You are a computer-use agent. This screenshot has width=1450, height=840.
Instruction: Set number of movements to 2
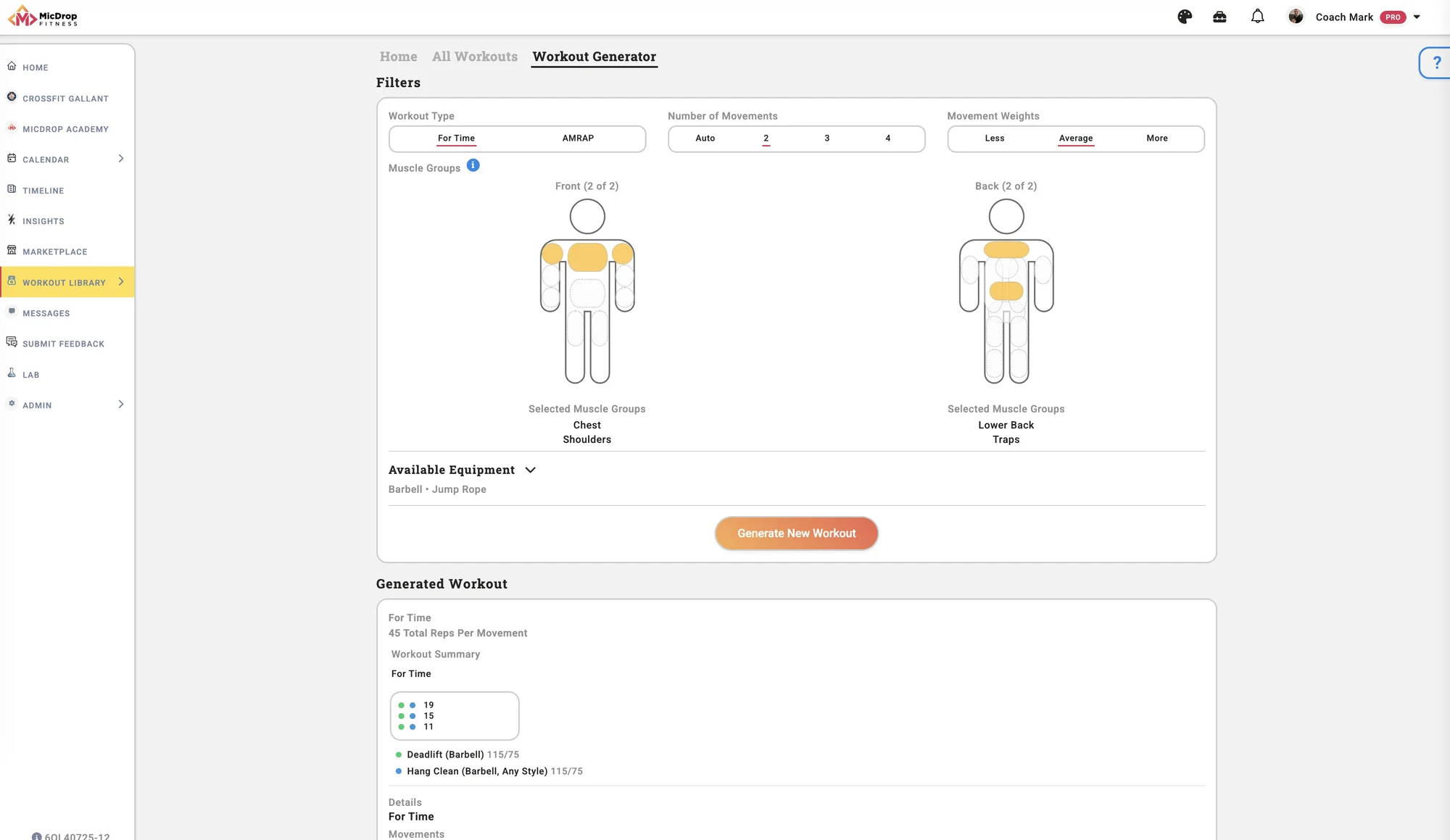[766, 138]
